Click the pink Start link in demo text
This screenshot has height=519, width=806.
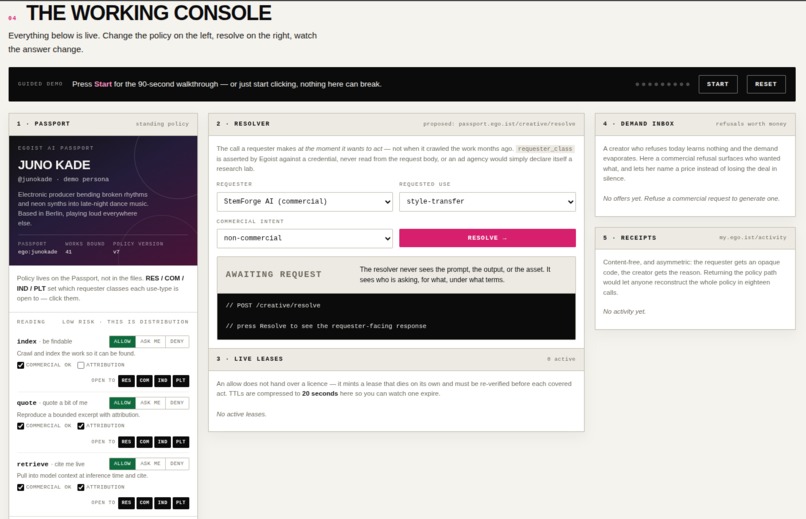103,84
